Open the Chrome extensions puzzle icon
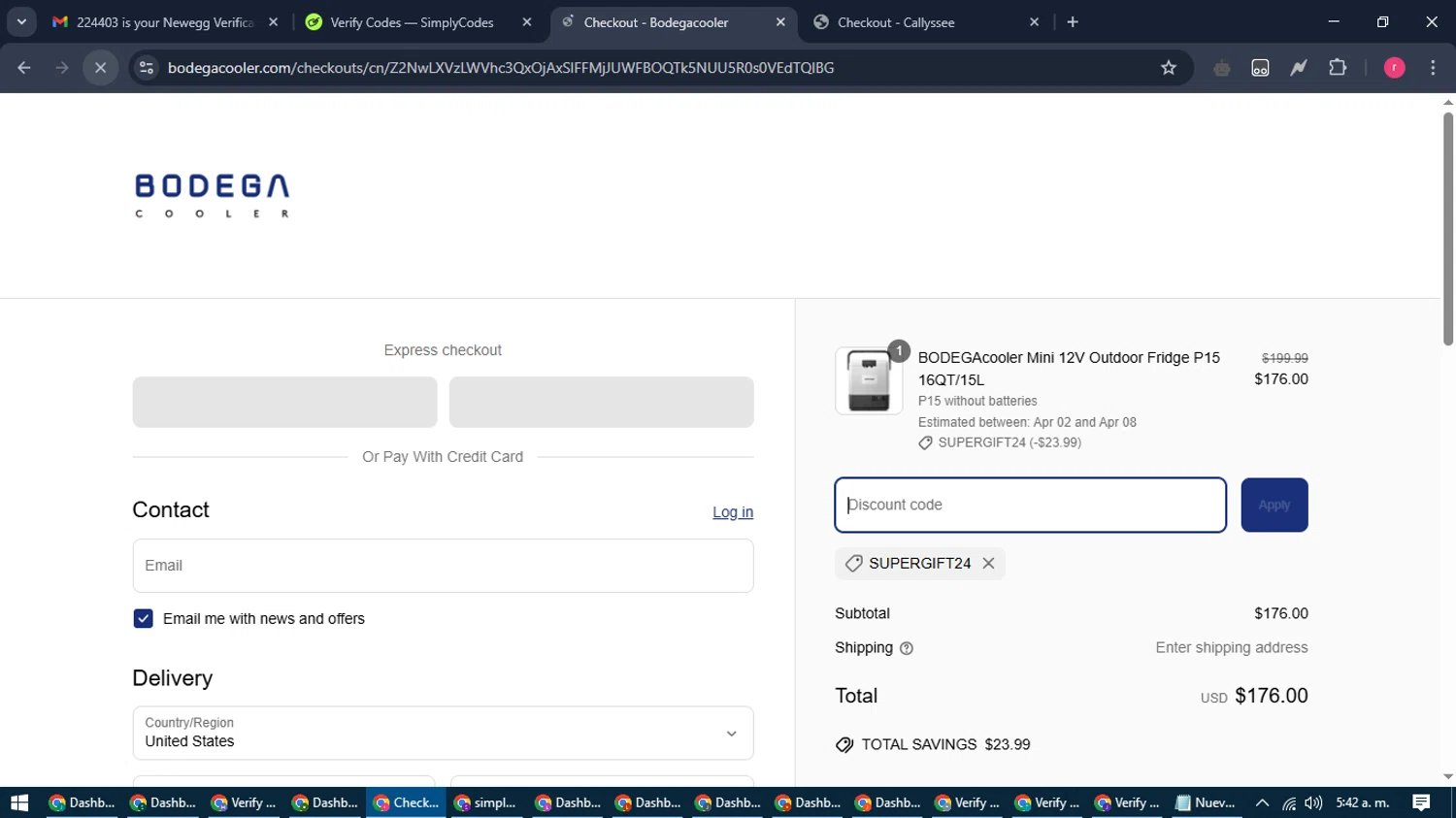 click(x=1338, y=67)
